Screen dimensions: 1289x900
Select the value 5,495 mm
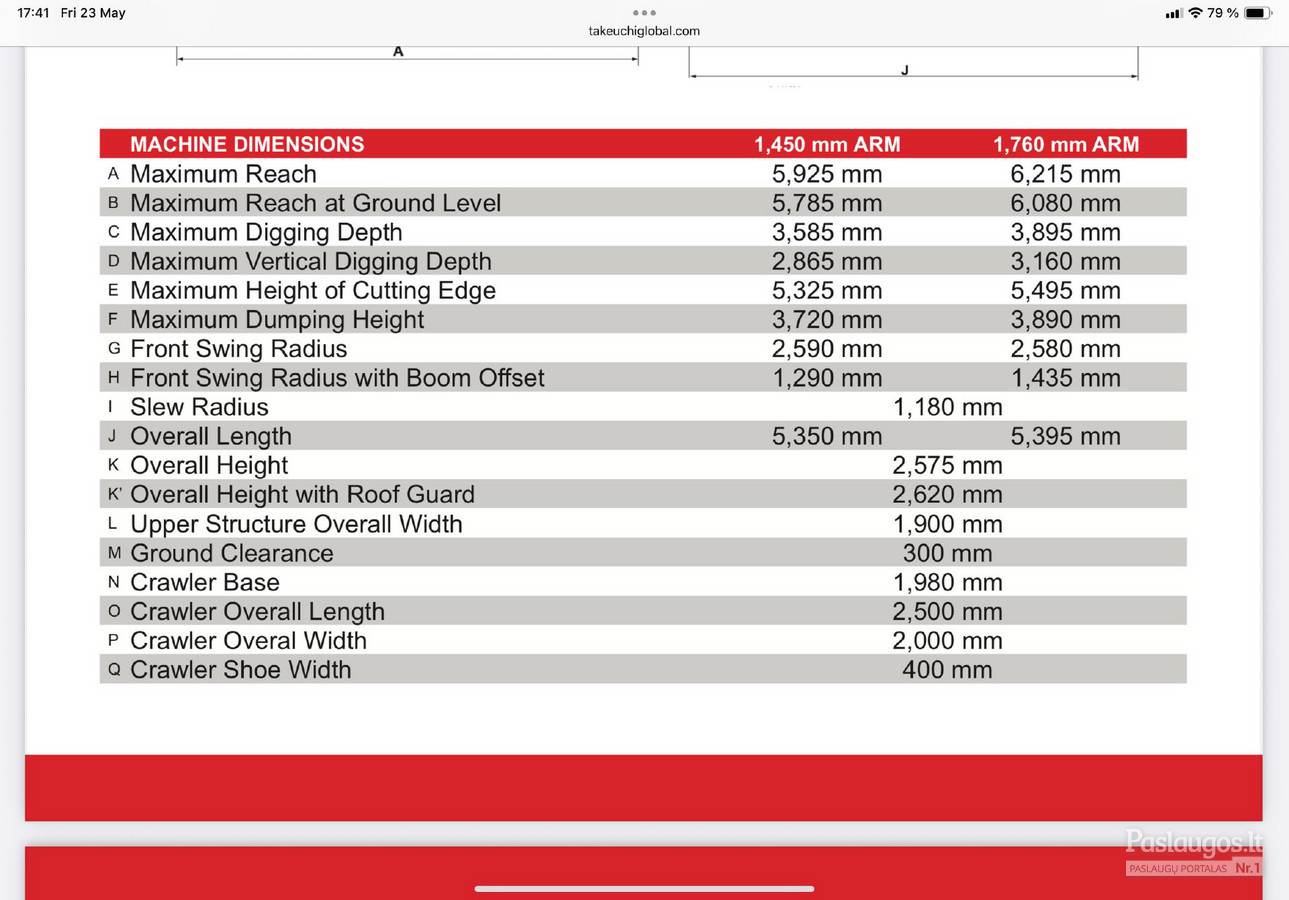[1066, 290]
